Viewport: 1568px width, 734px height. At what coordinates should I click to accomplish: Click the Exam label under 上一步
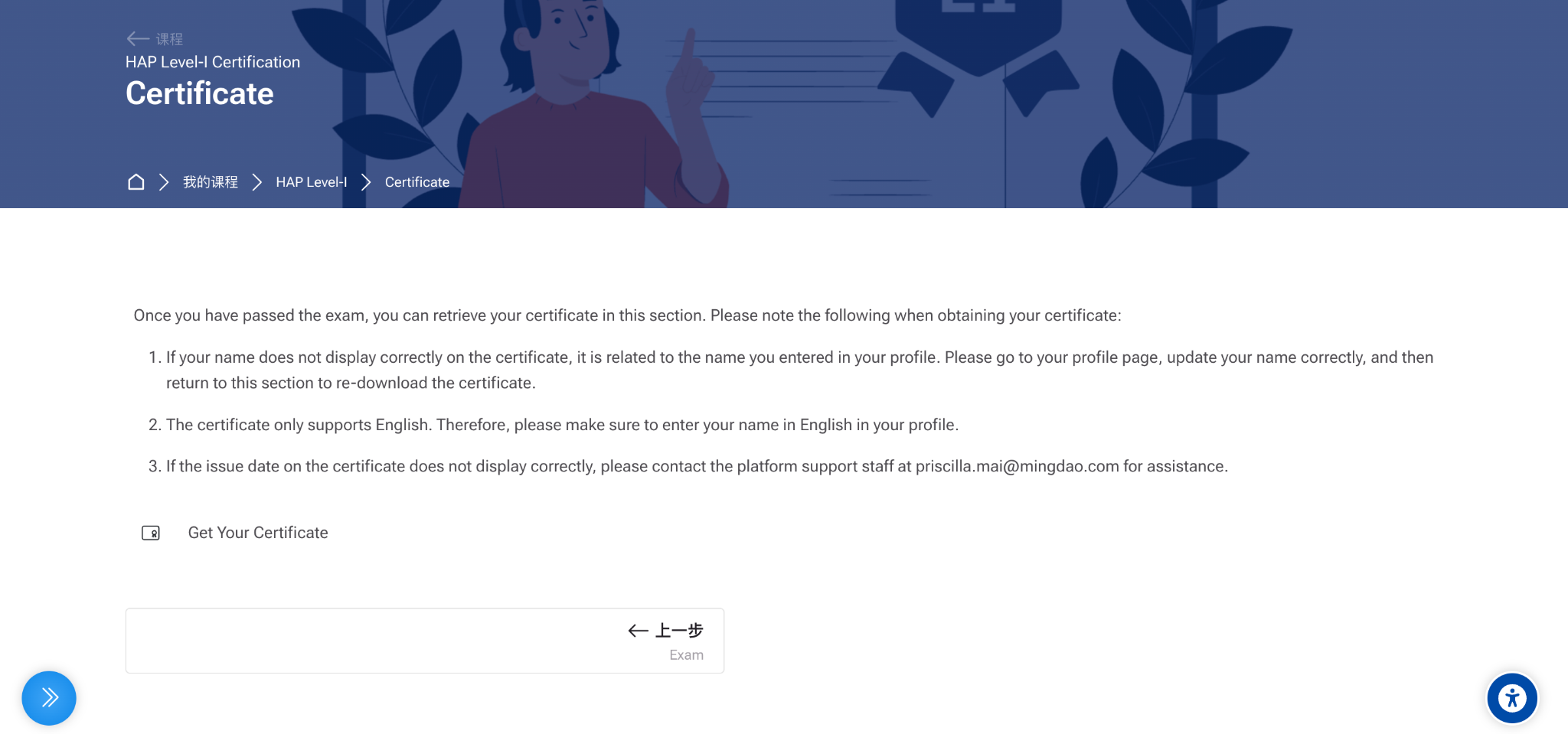coord(687,655)
